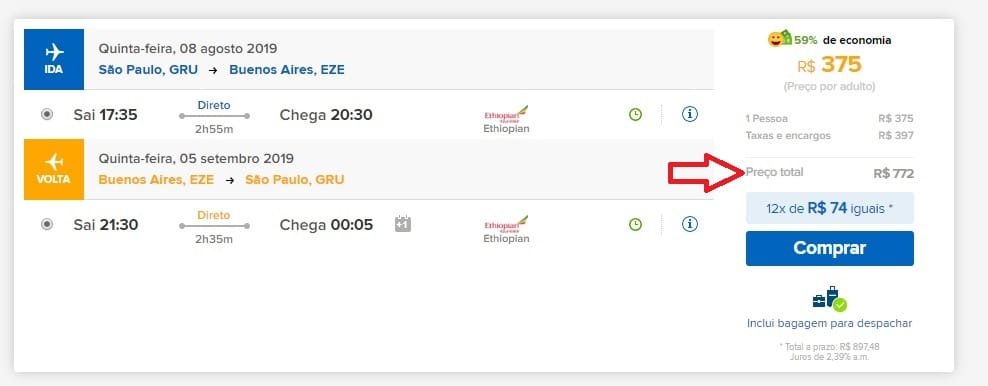The image size is (988, 386).
Task: Open info icon for the 17:35 flight
Action: [690, 115]
